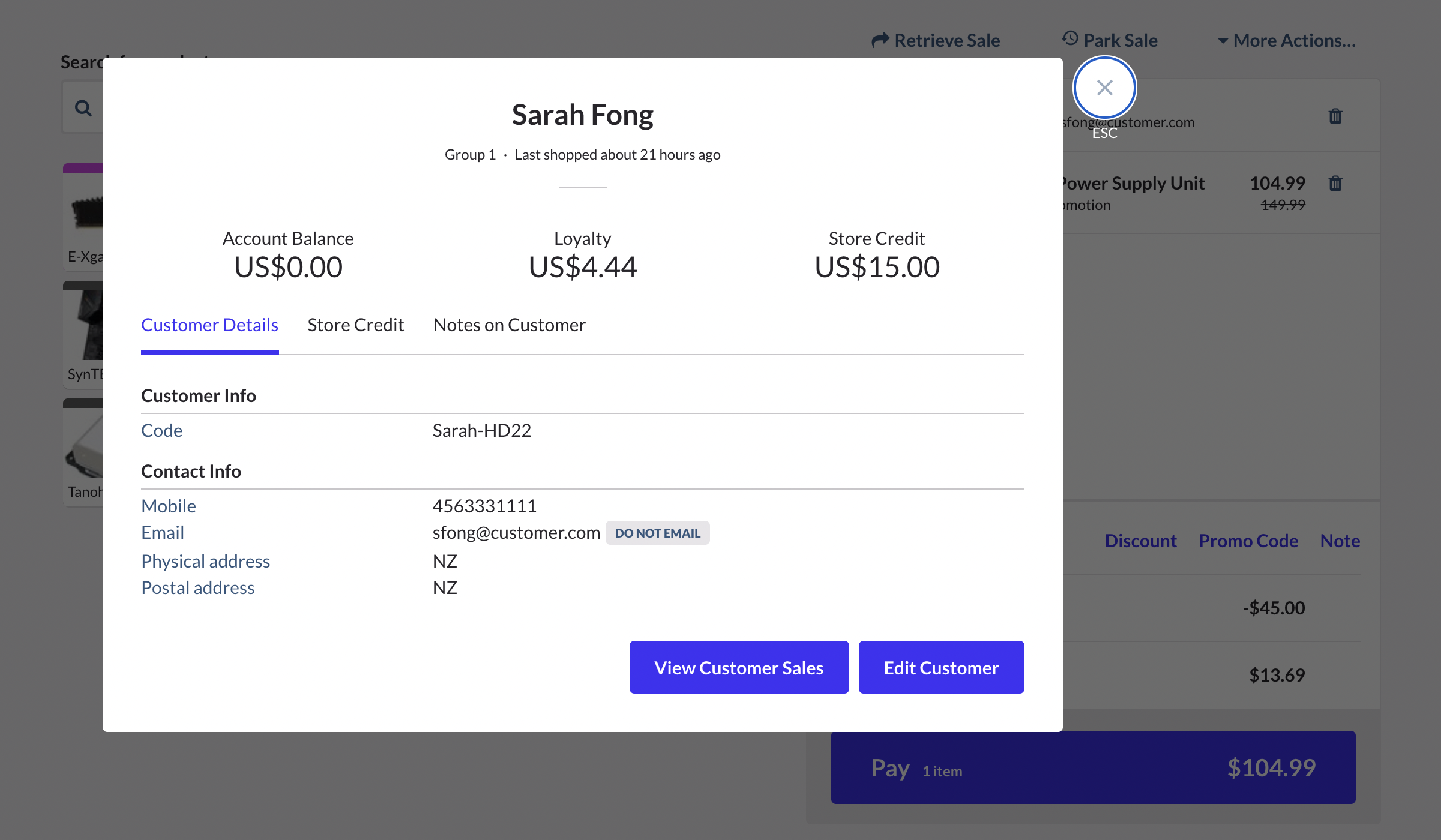Screen dimensions: 1441x840
Task: Switch to the Store Credit tab
Action: coord(355,325)
